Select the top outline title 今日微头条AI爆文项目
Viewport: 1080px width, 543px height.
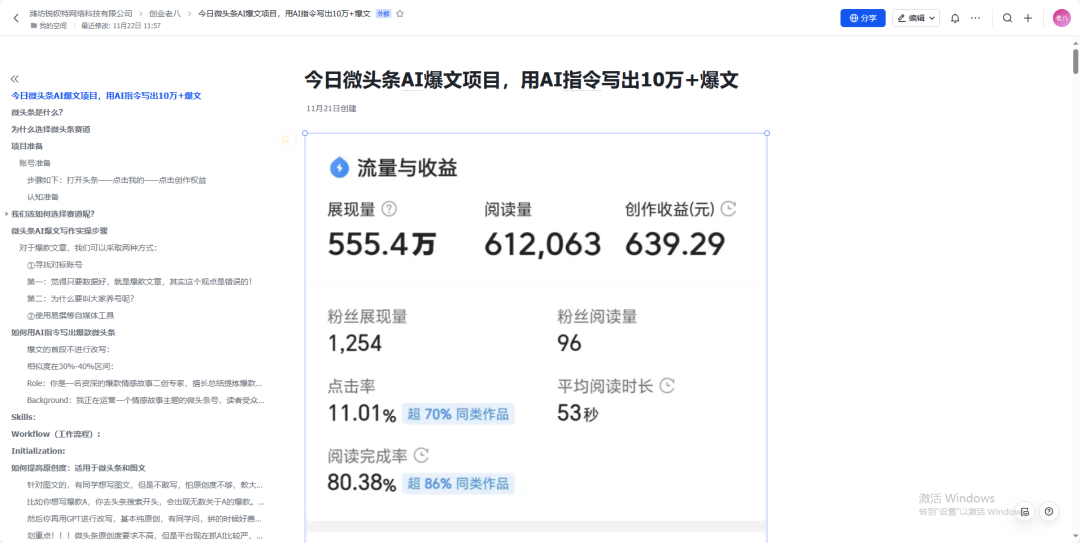tap(106, 96)
